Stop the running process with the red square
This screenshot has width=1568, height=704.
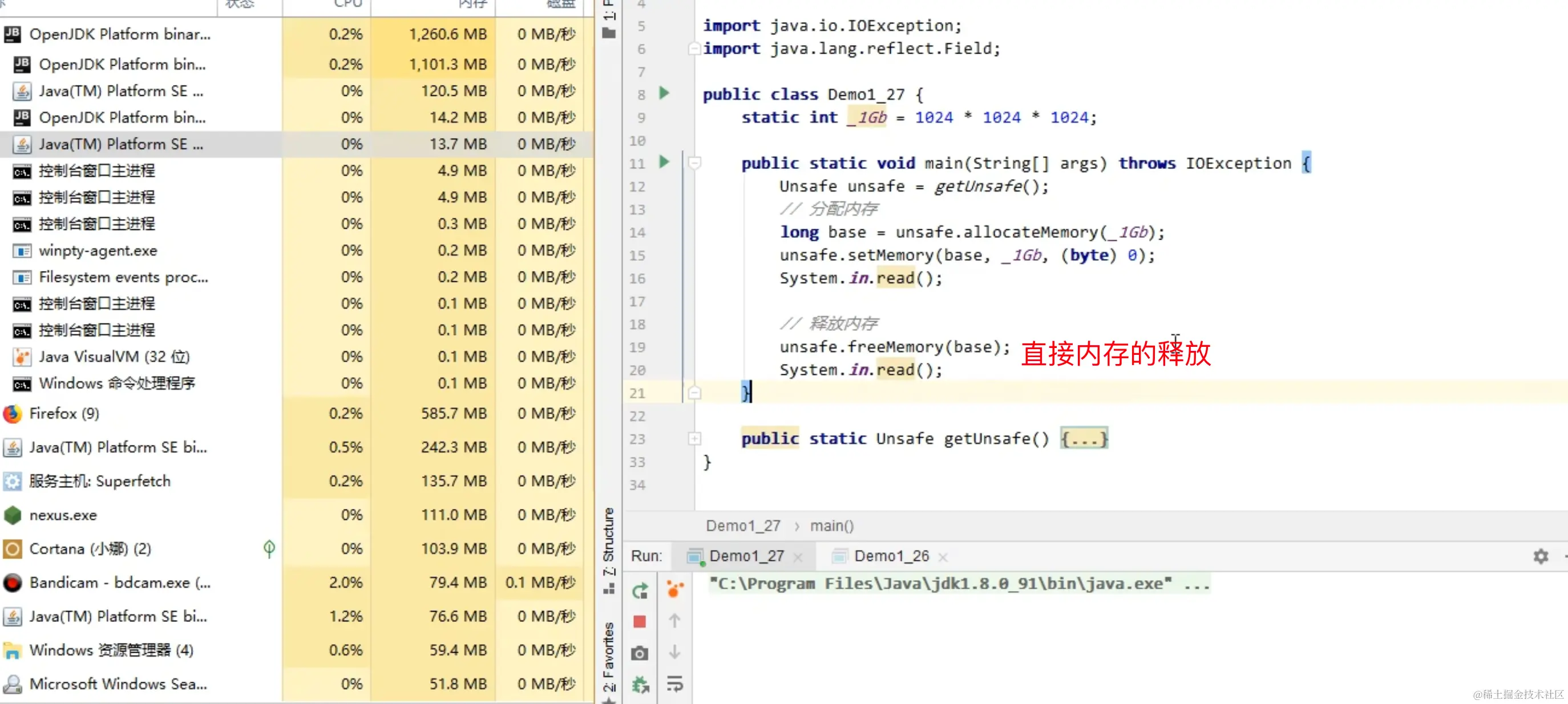pyautogui.click(x=639, y=621)
